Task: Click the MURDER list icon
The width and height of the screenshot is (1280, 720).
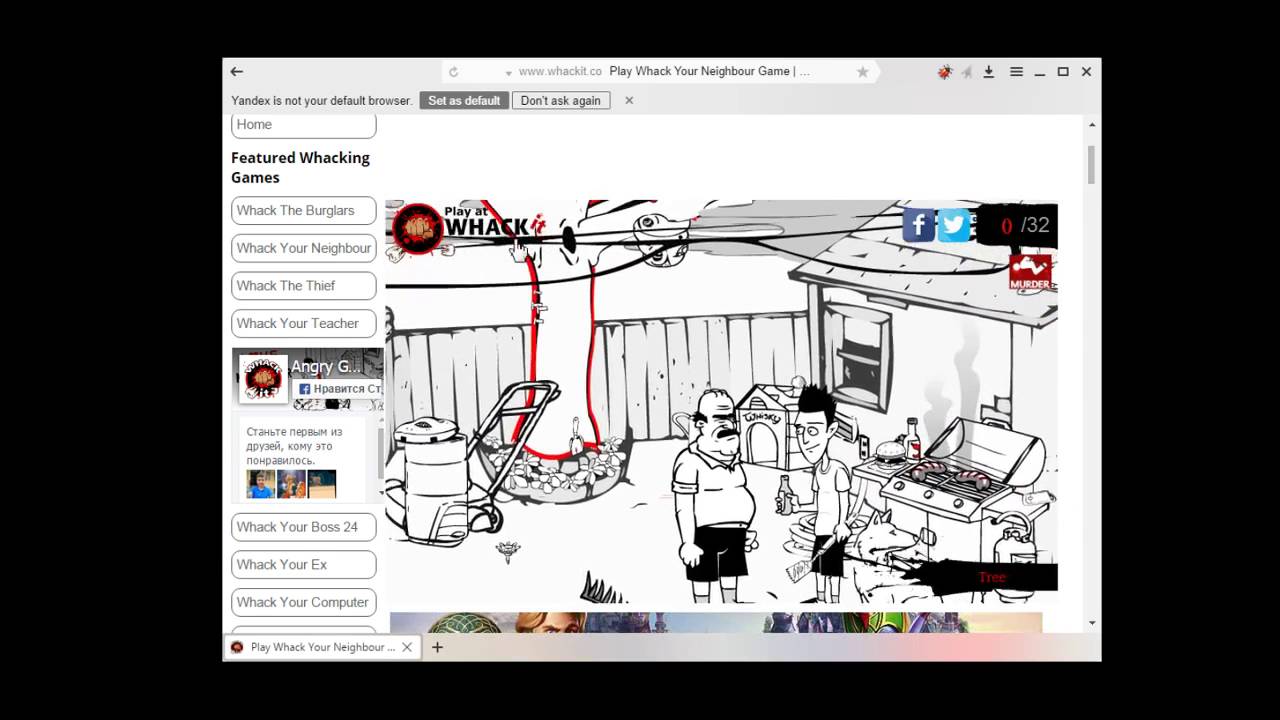Action: click(x=1030, y=273)
